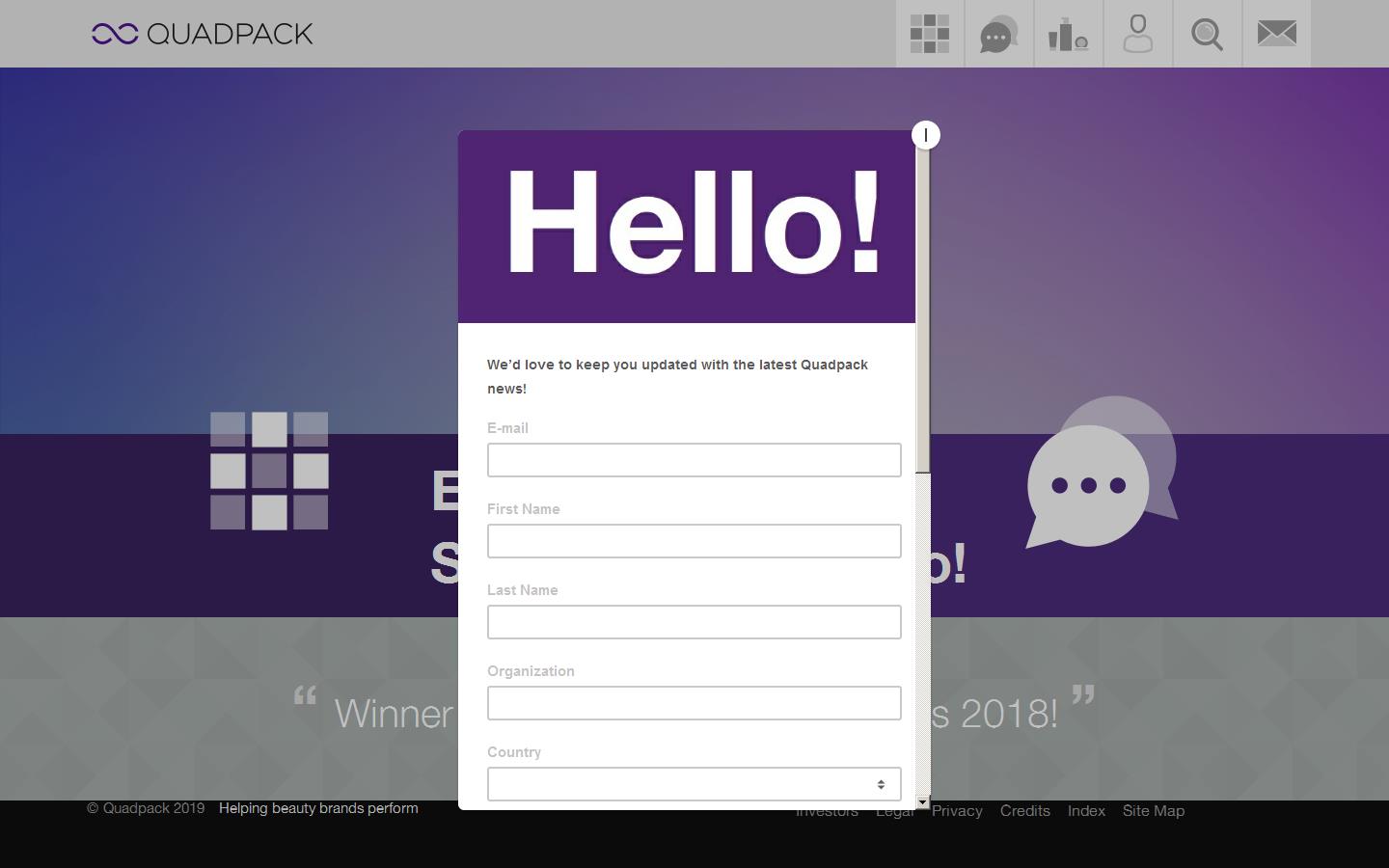Expand the Country dropdown

point(694,784)
